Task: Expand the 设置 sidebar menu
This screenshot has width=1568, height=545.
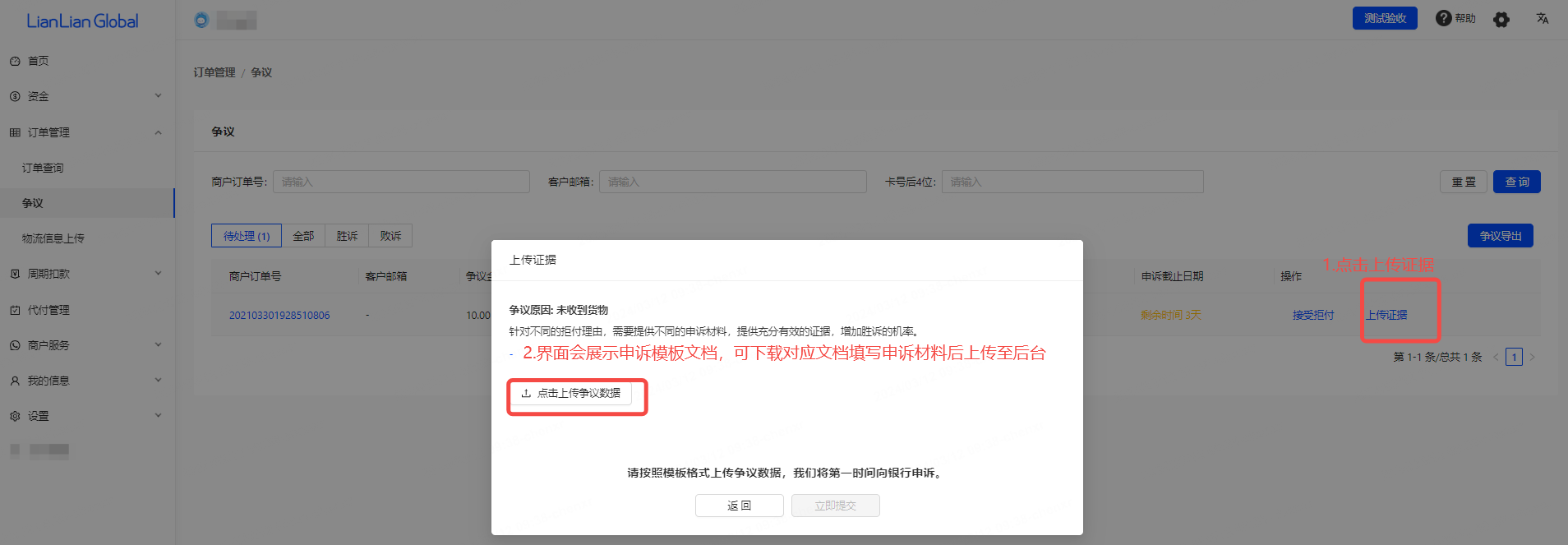Action: pos(87,416)
